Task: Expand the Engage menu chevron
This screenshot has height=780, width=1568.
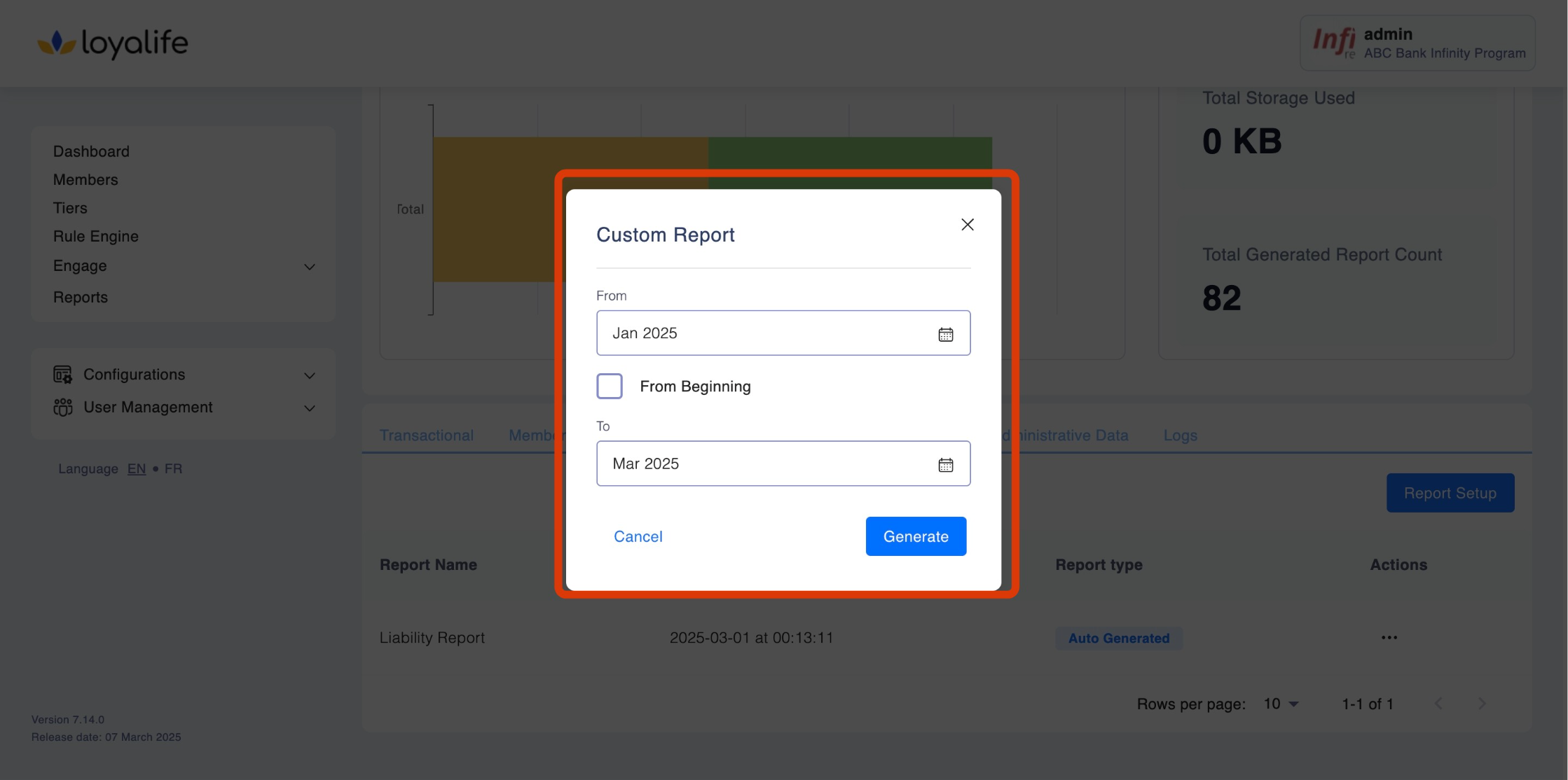Action: pyautogui.click(x=309, y=267)
